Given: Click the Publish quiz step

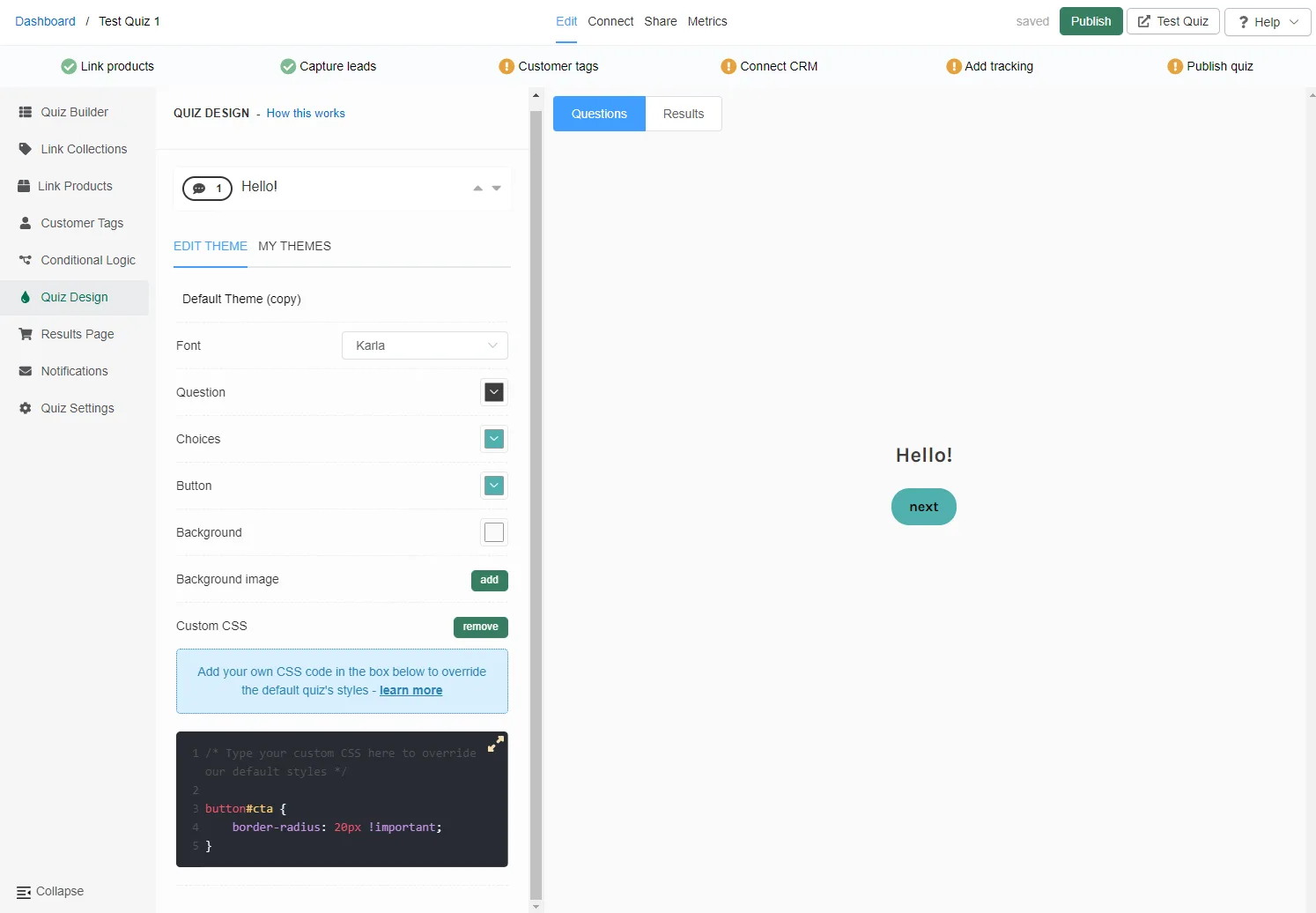Looking at the screenshot, I should (1210, 66).
